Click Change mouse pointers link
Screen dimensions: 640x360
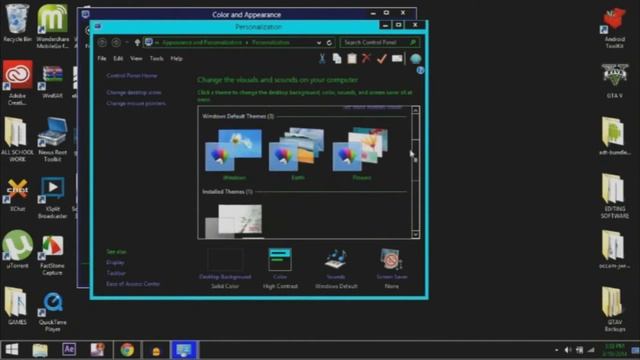point(136,104)
